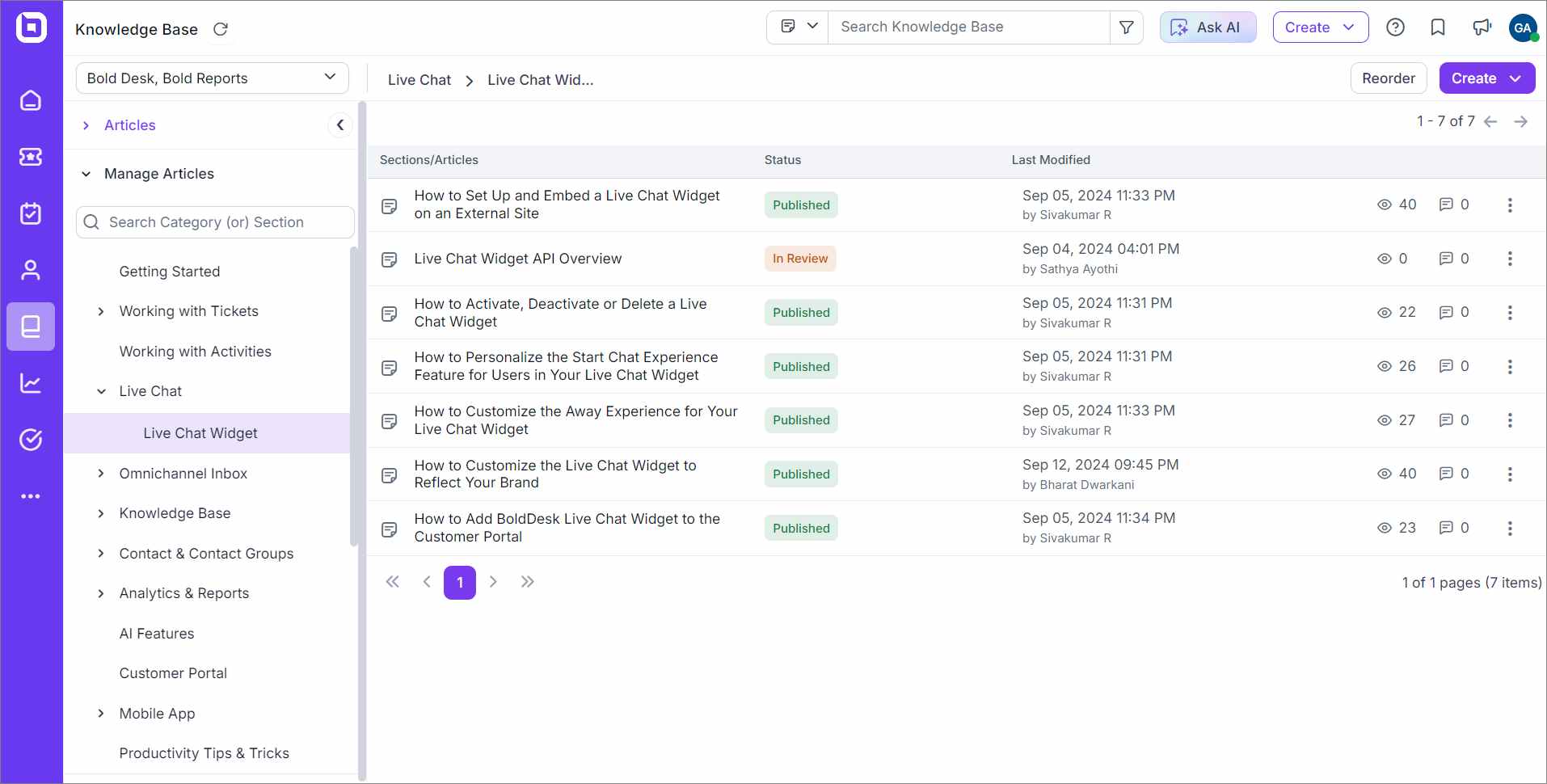Open more actions for Reflect Your Brand article
Image resolution: width=1547 pixels, height=784 pixels.
click(x=1510, y=474)
